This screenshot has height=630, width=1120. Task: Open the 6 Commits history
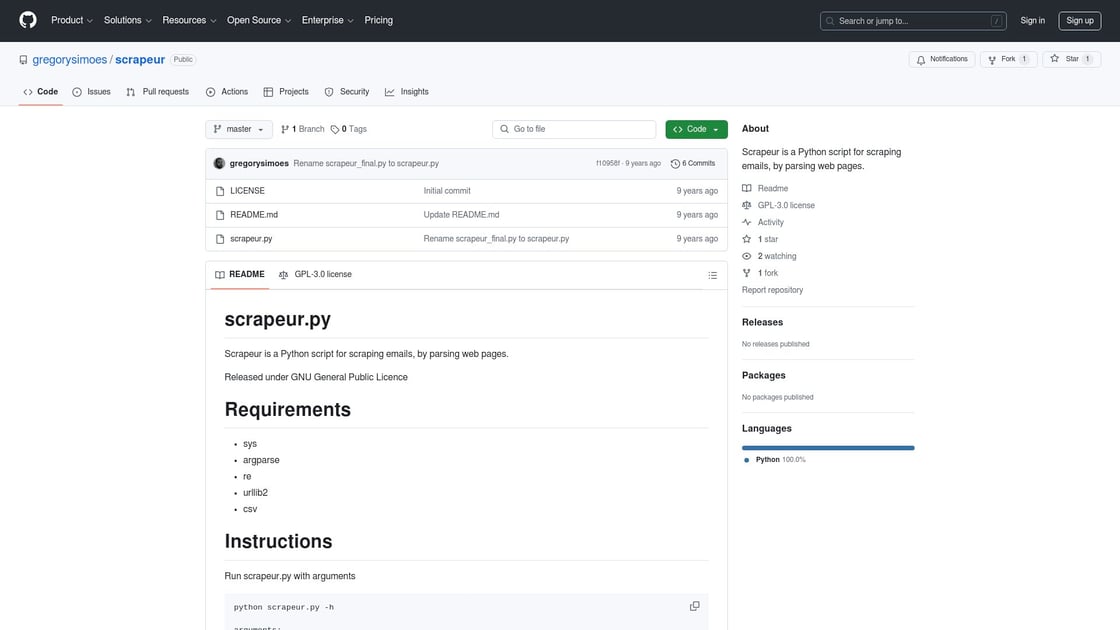(x=693, y=163)
